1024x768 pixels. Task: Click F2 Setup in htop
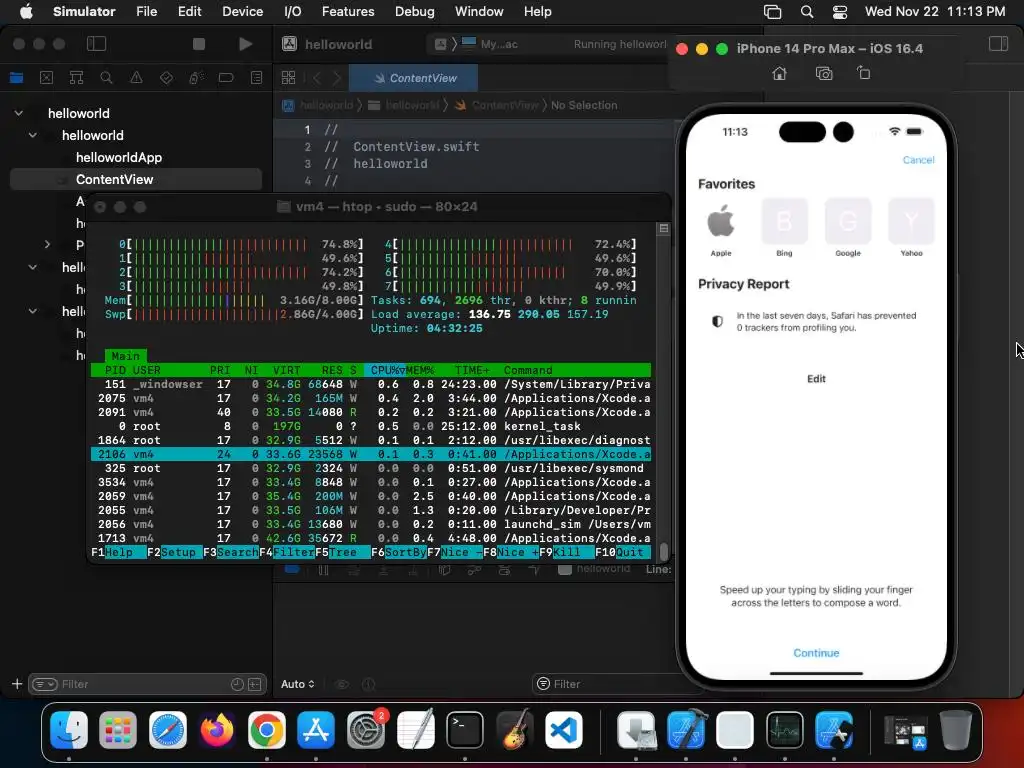(x=174, y=552)
